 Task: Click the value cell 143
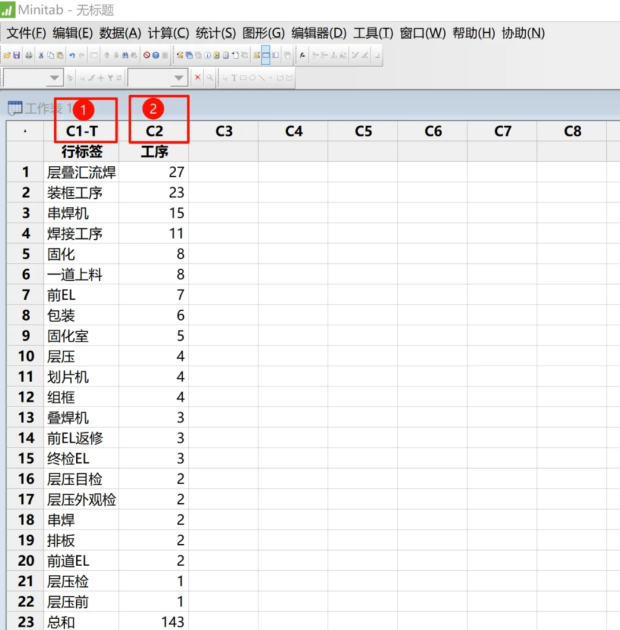(x=154, y=622)
